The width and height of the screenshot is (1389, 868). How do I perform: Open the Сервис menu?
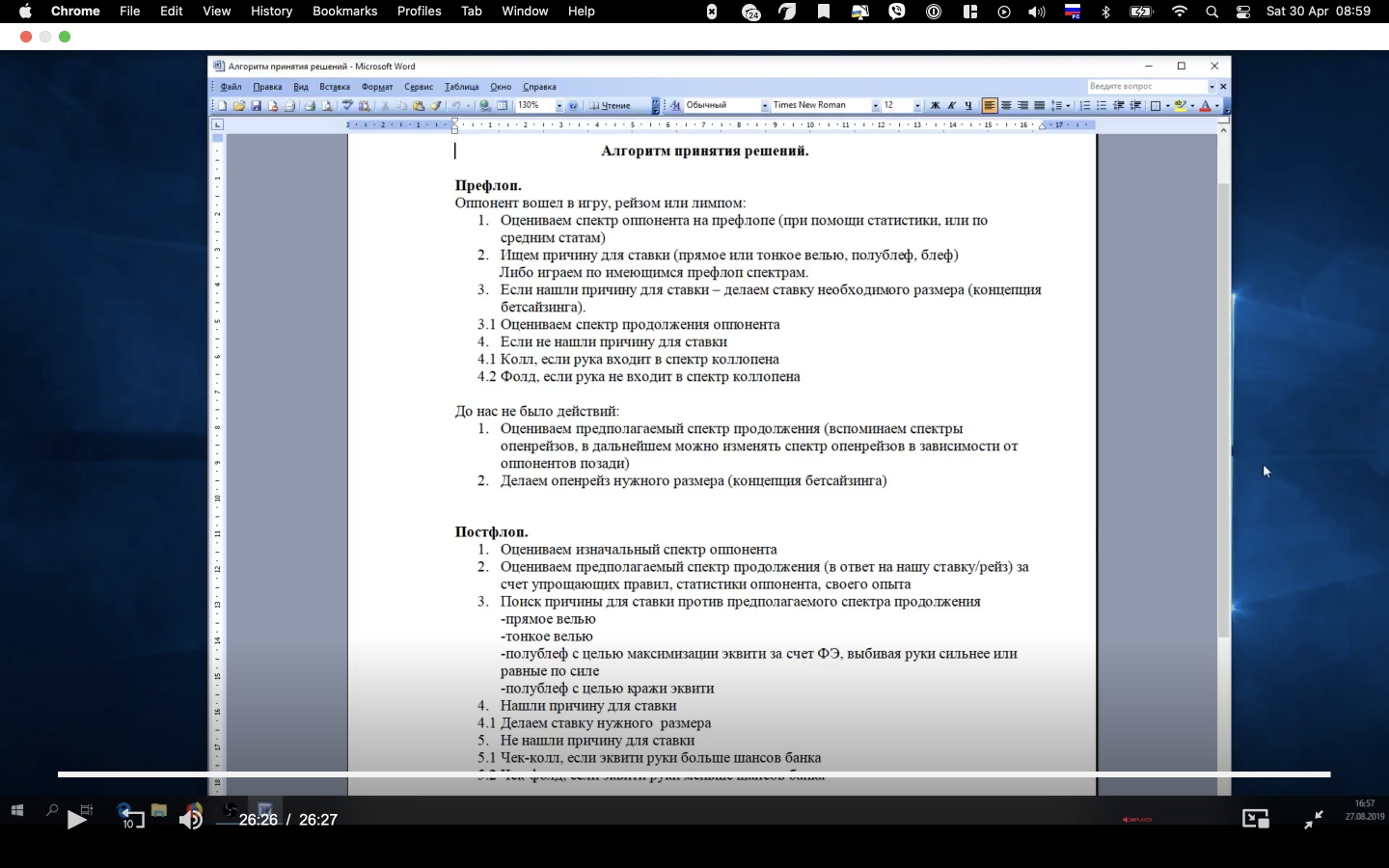tap(419, 87)
